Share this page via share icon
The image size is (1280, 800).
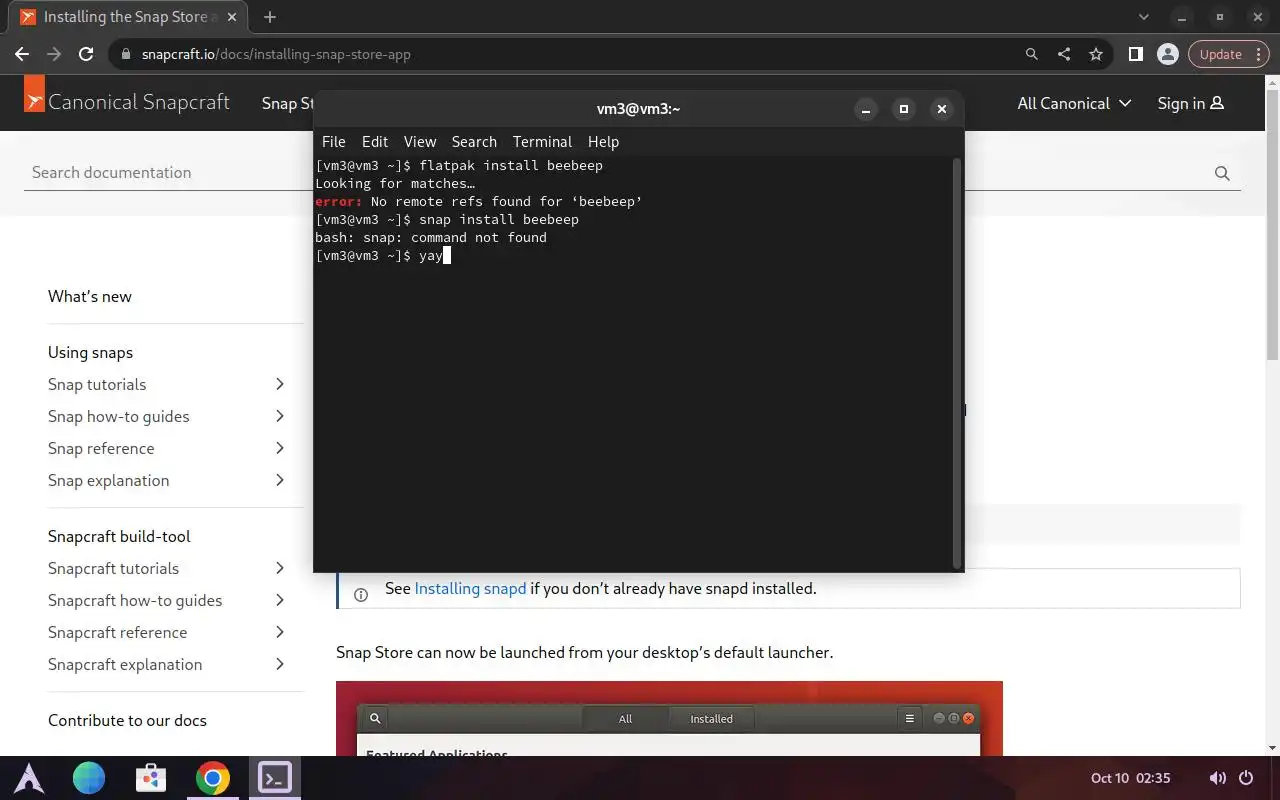1064,54
